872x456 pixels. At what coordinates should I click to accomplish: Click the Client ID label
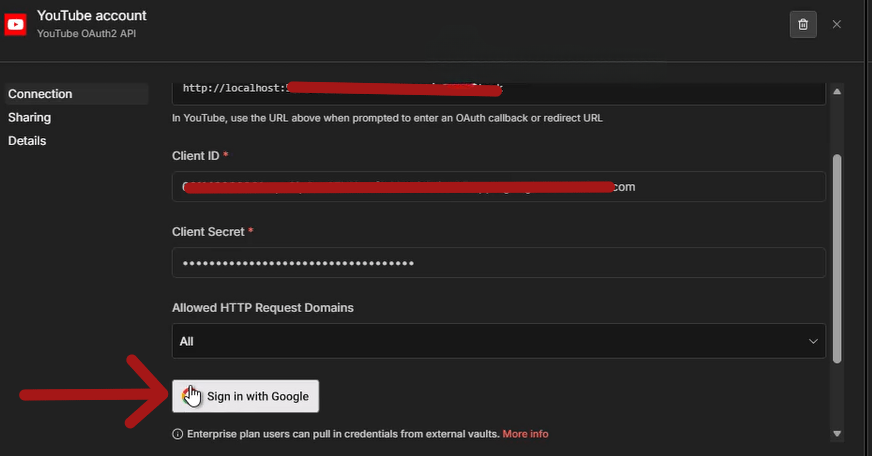click(x=196, y=156)
